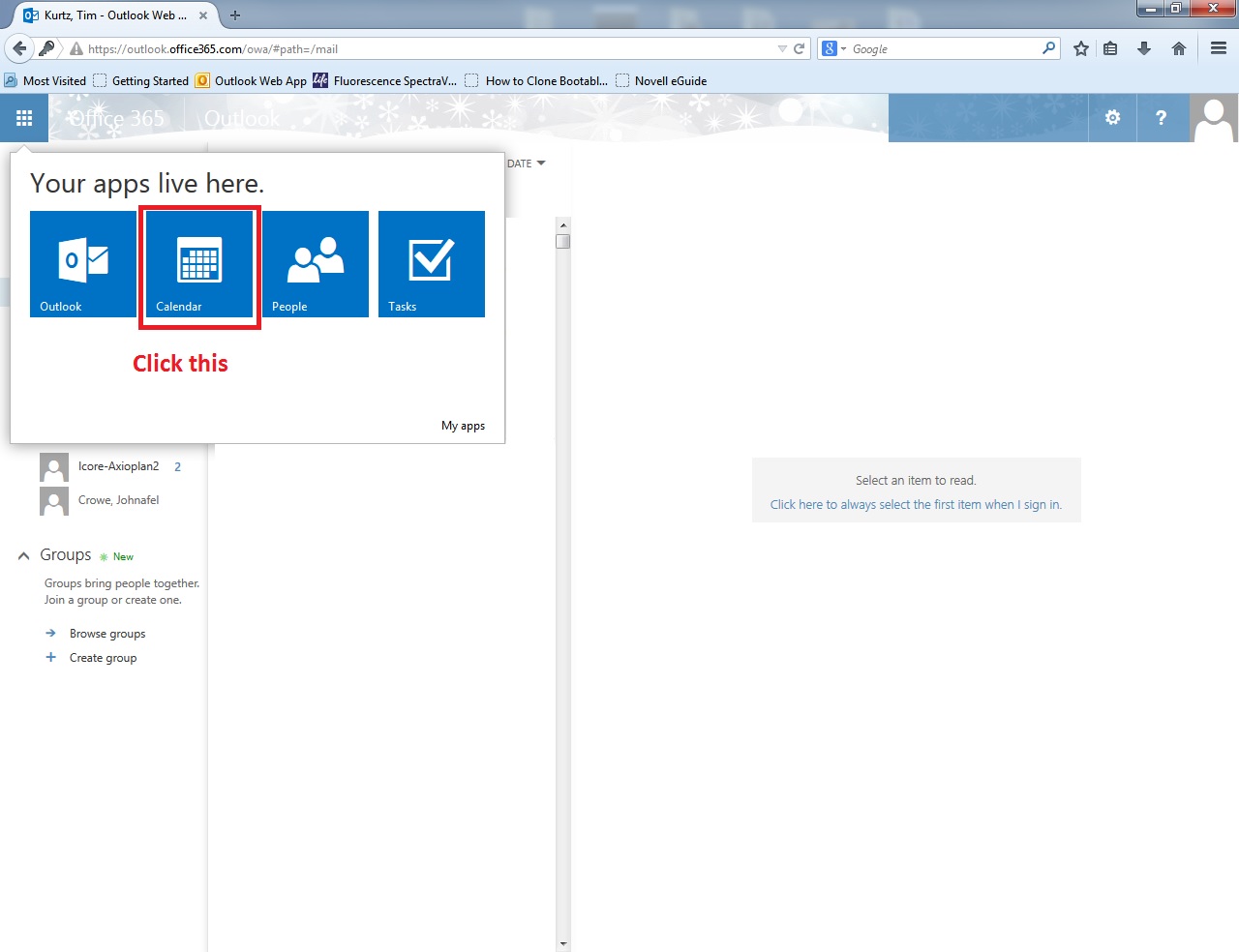
Task: Click the Create group link
Action: click(x=103, y=658)
